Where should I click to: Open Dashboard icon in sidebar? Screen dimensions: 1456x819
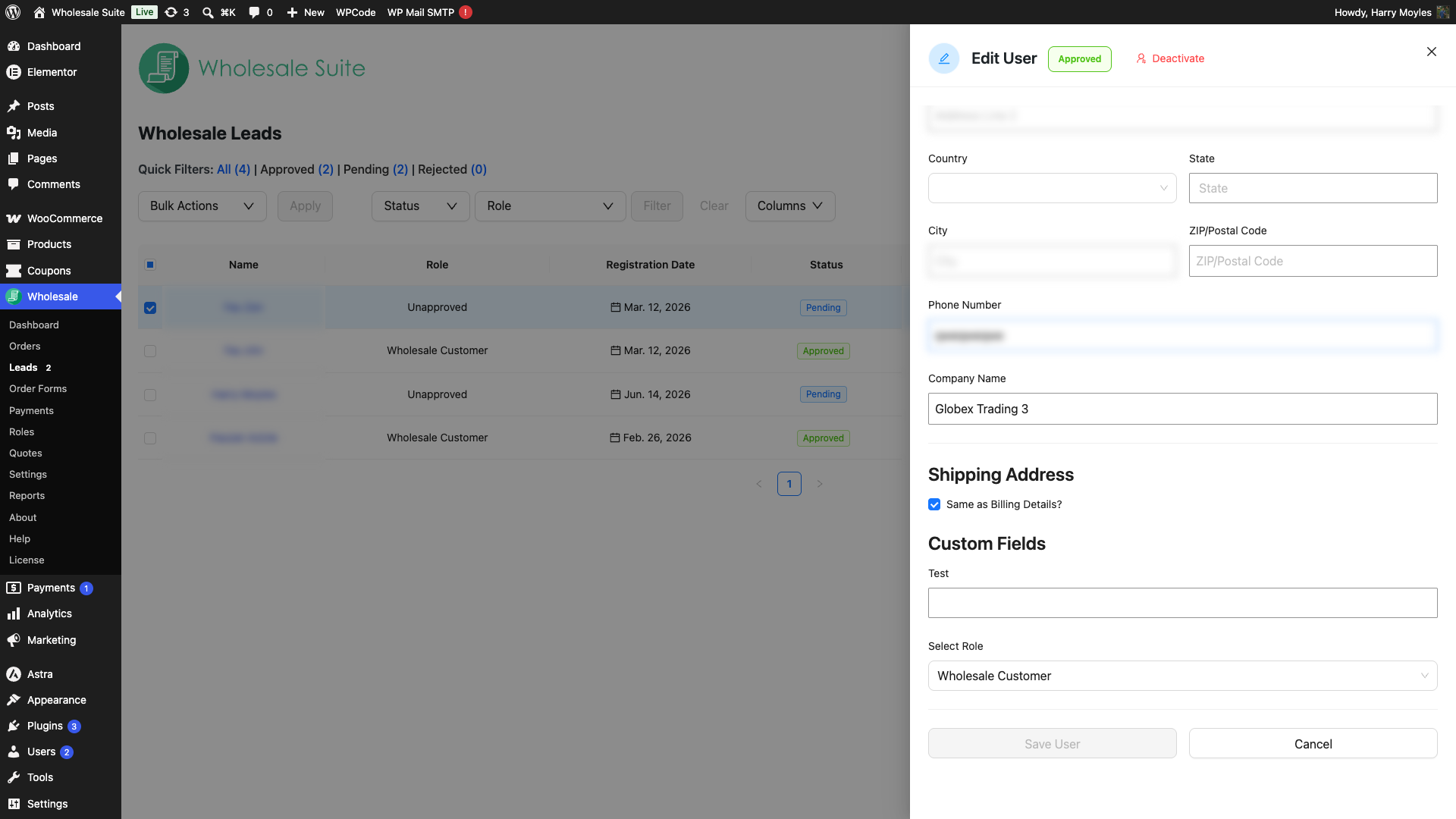click(14, 46)
